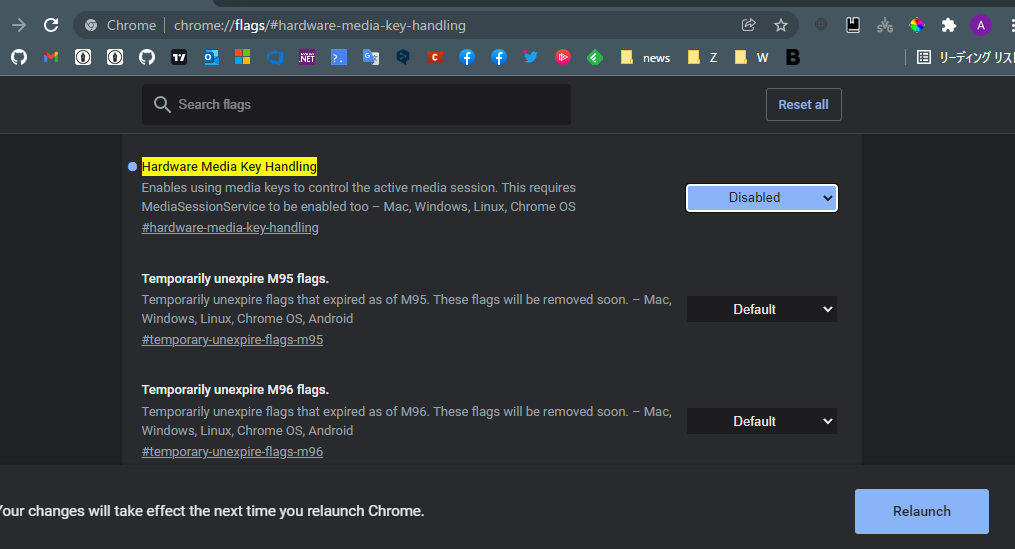Open the Azure DevOps bookmark

pyautogui.click(x=275, y=58)
